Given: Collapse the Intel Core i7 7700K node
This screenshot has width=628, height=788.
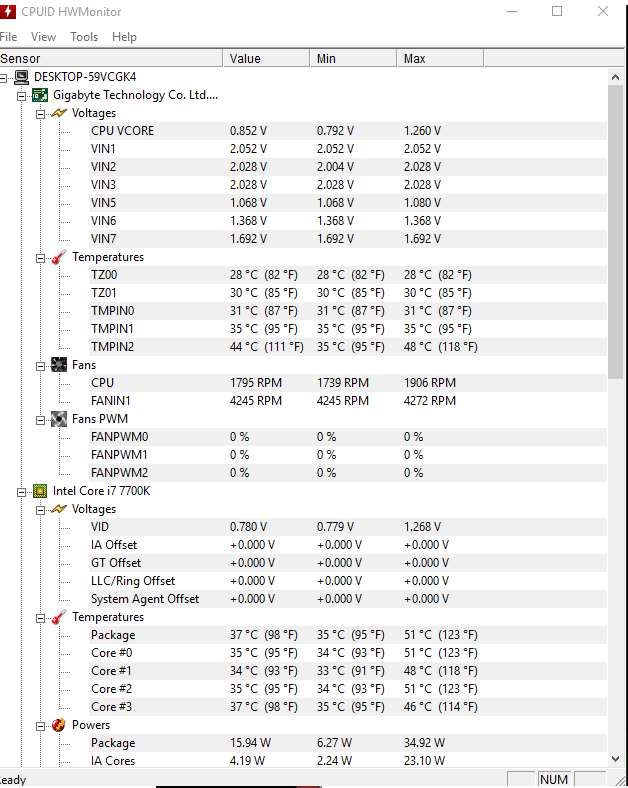Looking at the screenshot, I should [22, 492].
